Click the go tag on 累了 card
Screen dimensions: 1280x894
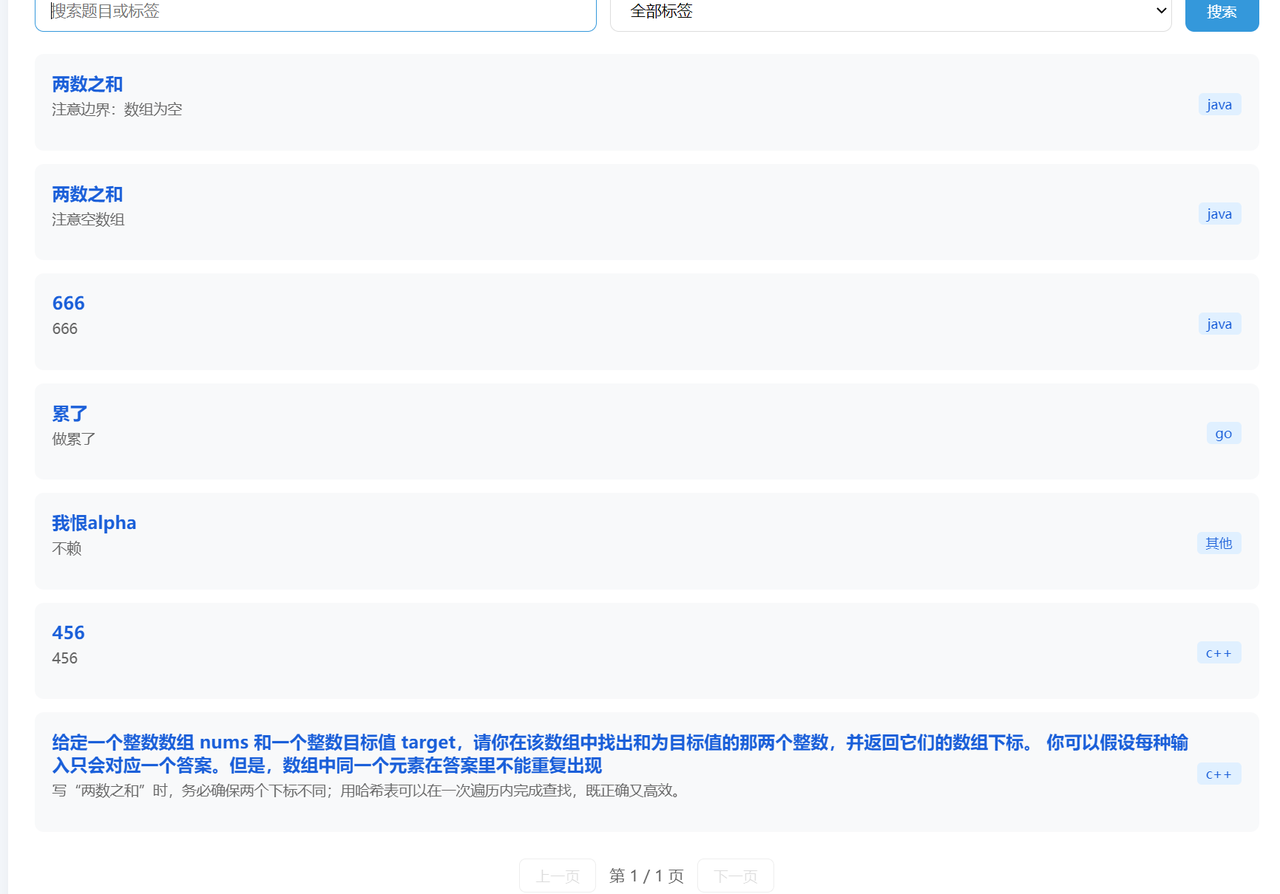coord(1224,433)
